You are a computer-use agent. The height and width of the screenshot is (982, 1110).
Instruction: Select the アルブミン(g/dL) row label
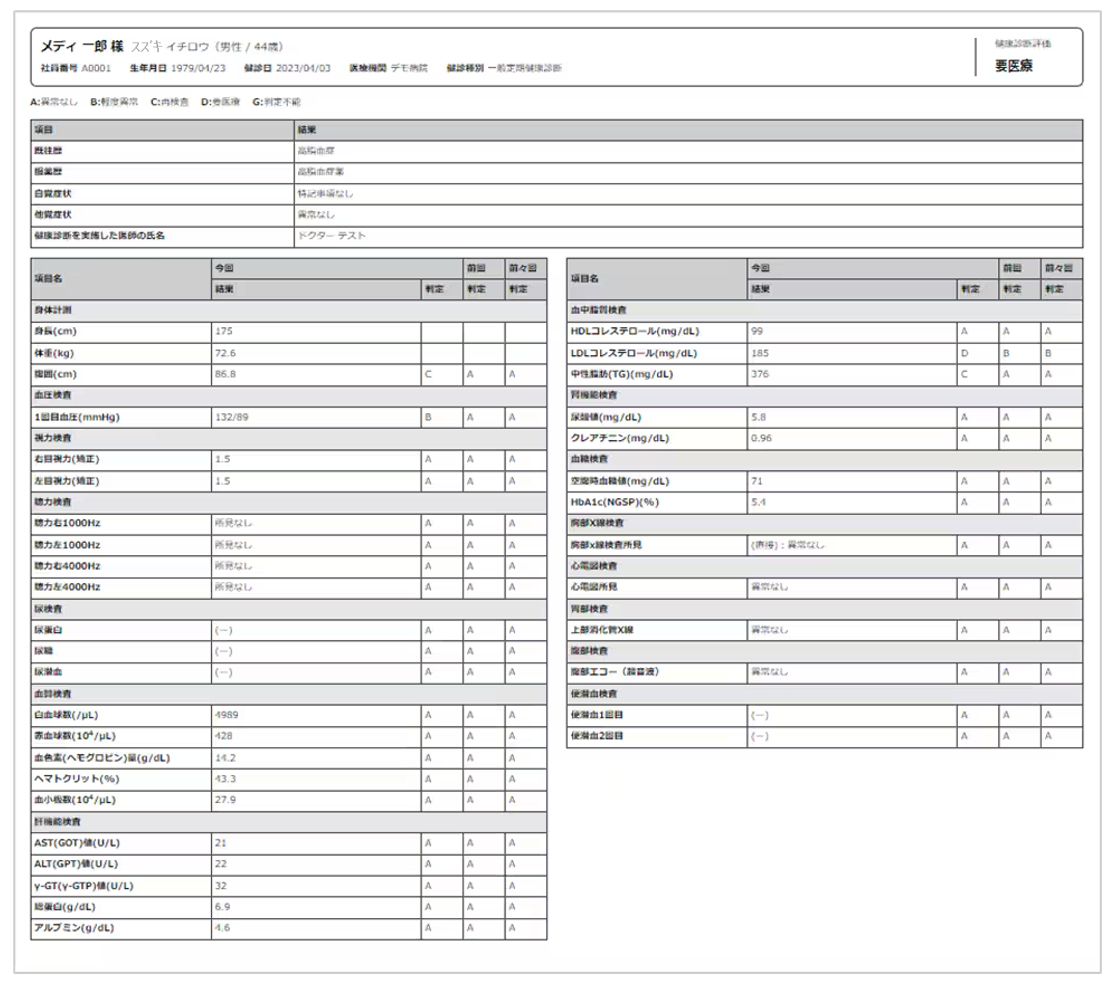click(x=74, y=928)
